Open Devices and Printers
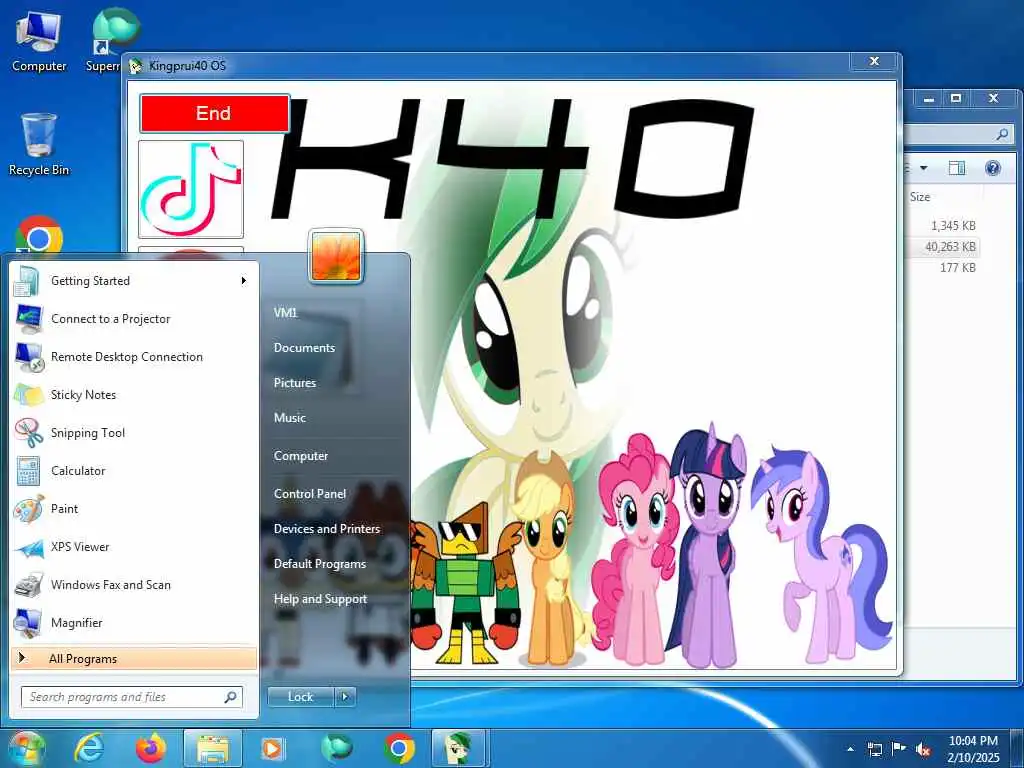This screenshot has width=1024, height=768. click(327, 529)
